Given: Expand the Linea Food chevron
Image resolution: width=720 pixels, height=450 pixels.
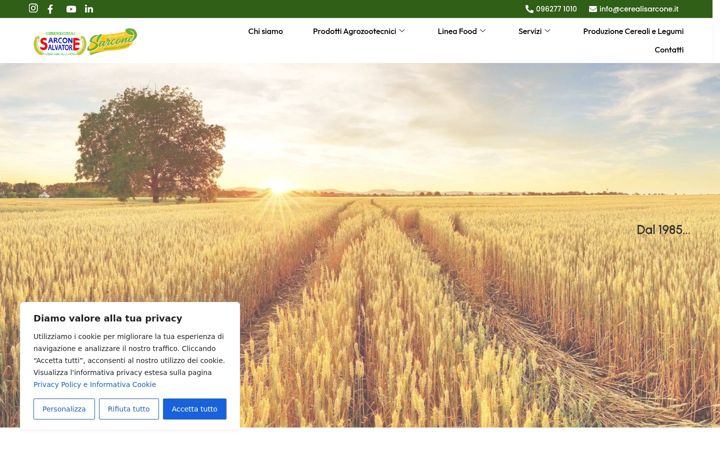Looking at the screenshot, I should click(x=483, y=31).
